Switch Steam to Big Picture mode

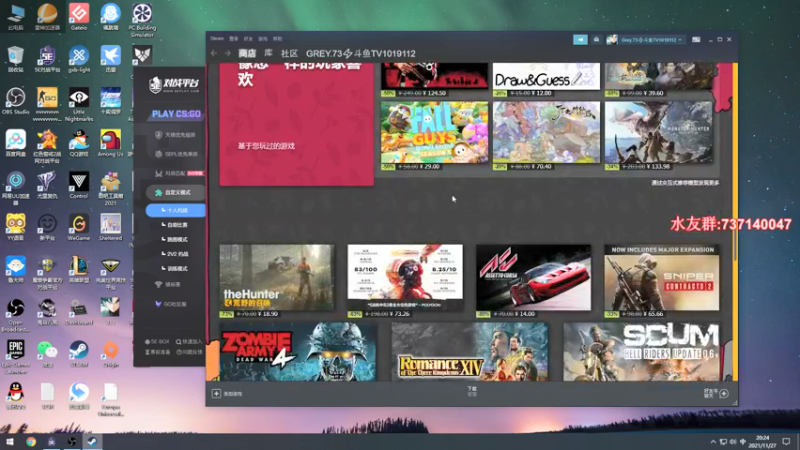tap(696, 40)
